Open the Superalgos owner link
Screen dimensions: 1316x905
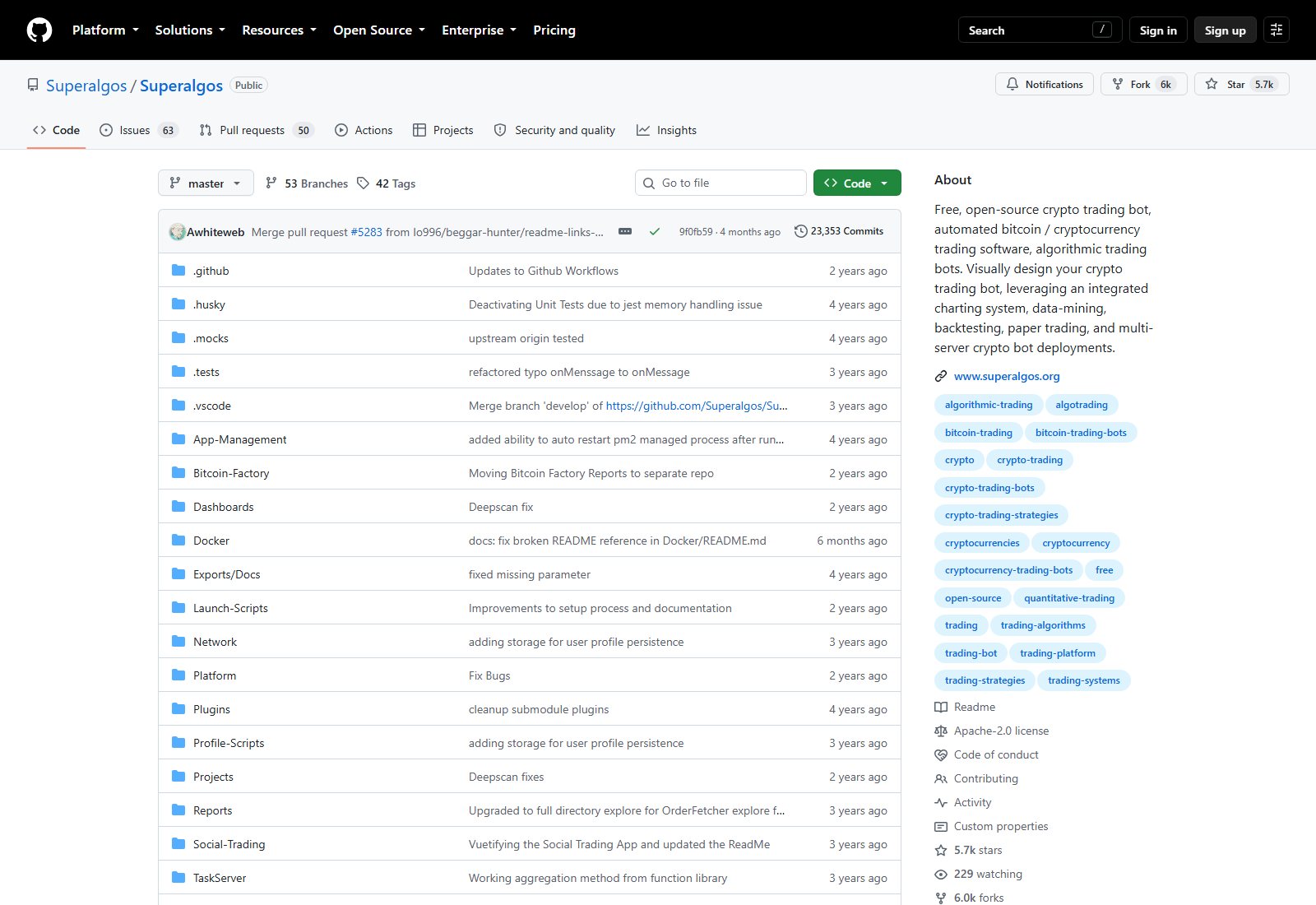[86, 86]
